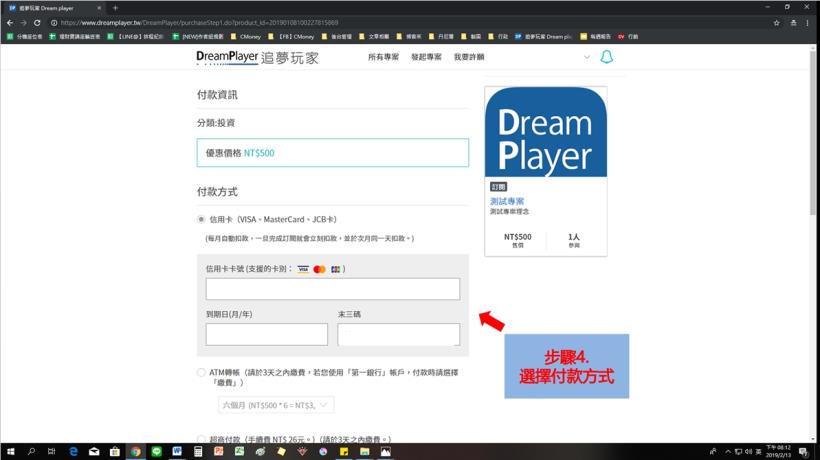The height and width of the screenshot is (460, 820).
Task: Launch Microsoft Edge from taskbar
Action: tap(73, 452)
